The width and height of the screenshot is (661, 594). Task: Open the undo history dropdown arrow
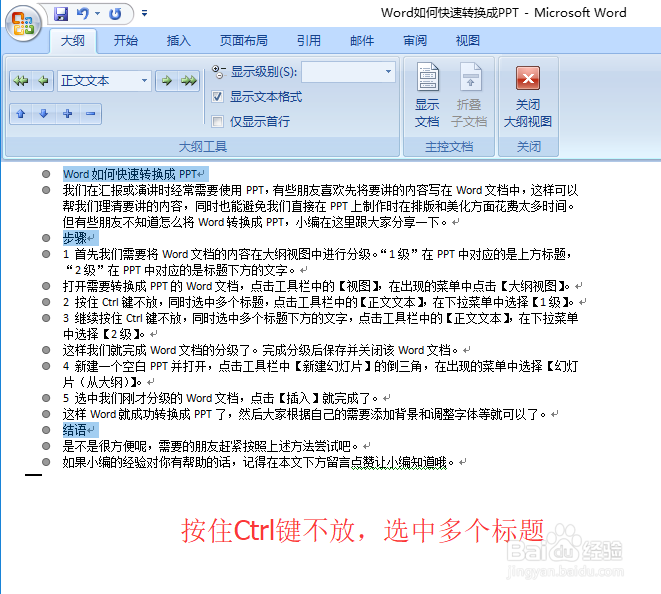(97, 13)
